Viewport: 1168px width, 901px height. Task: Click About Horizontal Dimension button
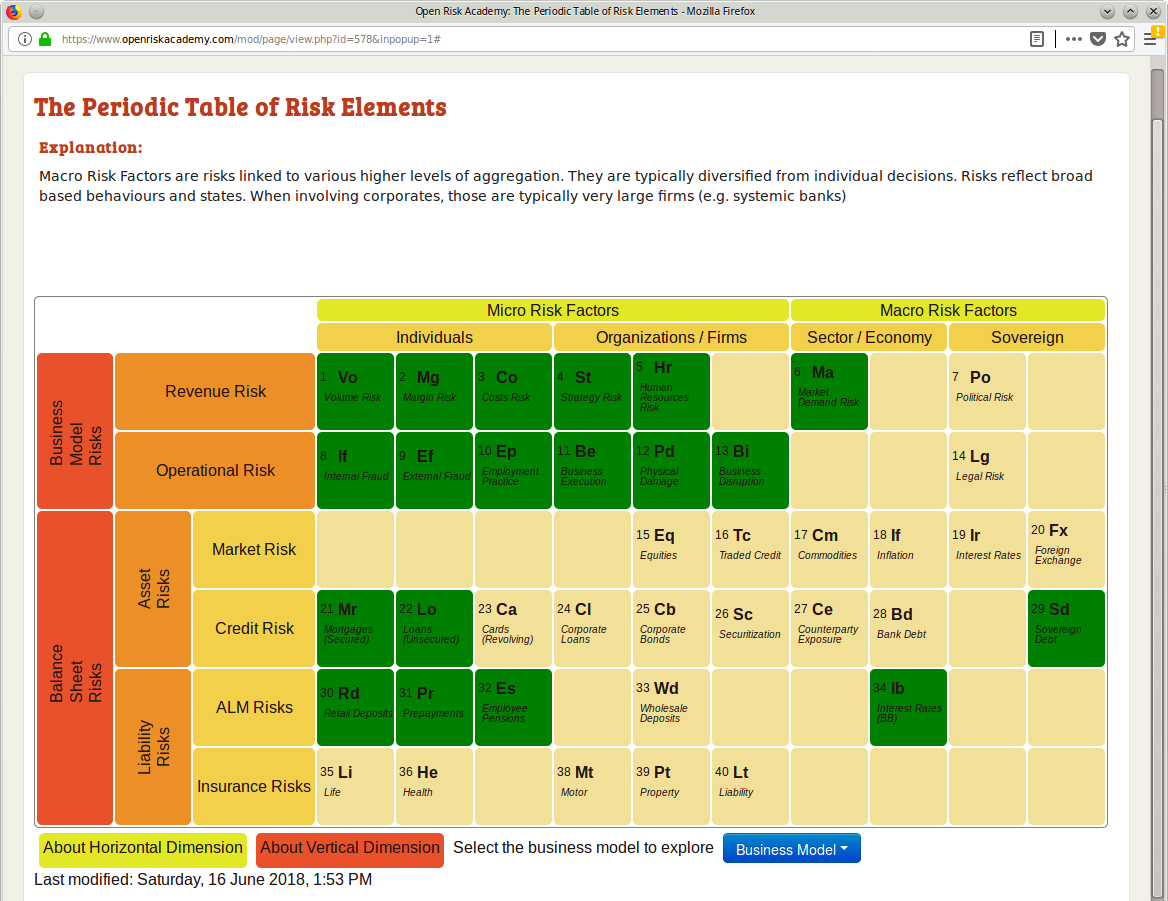(143, 850)
